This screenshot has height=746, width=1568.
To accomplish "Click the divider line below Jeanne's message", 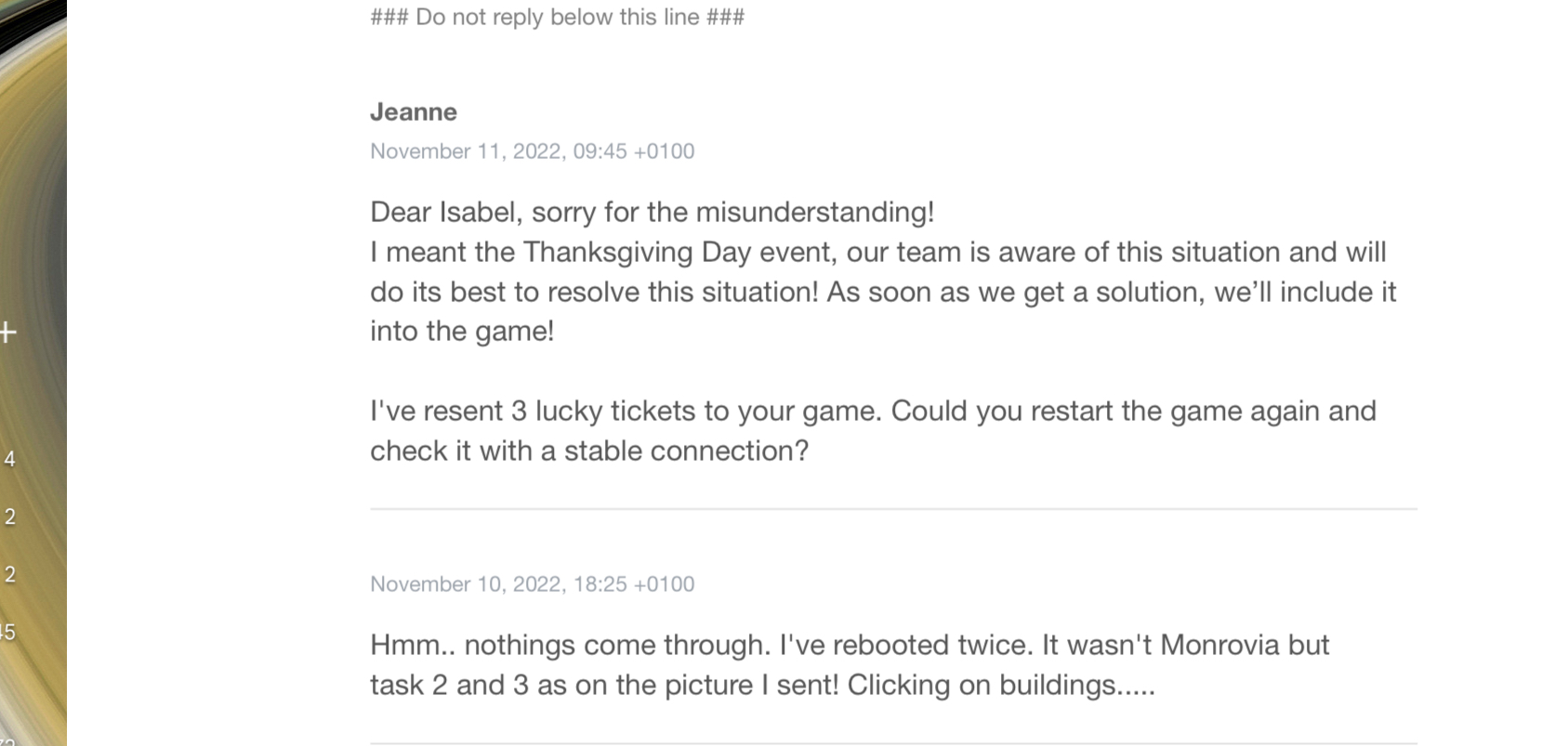I will point(893,509).
